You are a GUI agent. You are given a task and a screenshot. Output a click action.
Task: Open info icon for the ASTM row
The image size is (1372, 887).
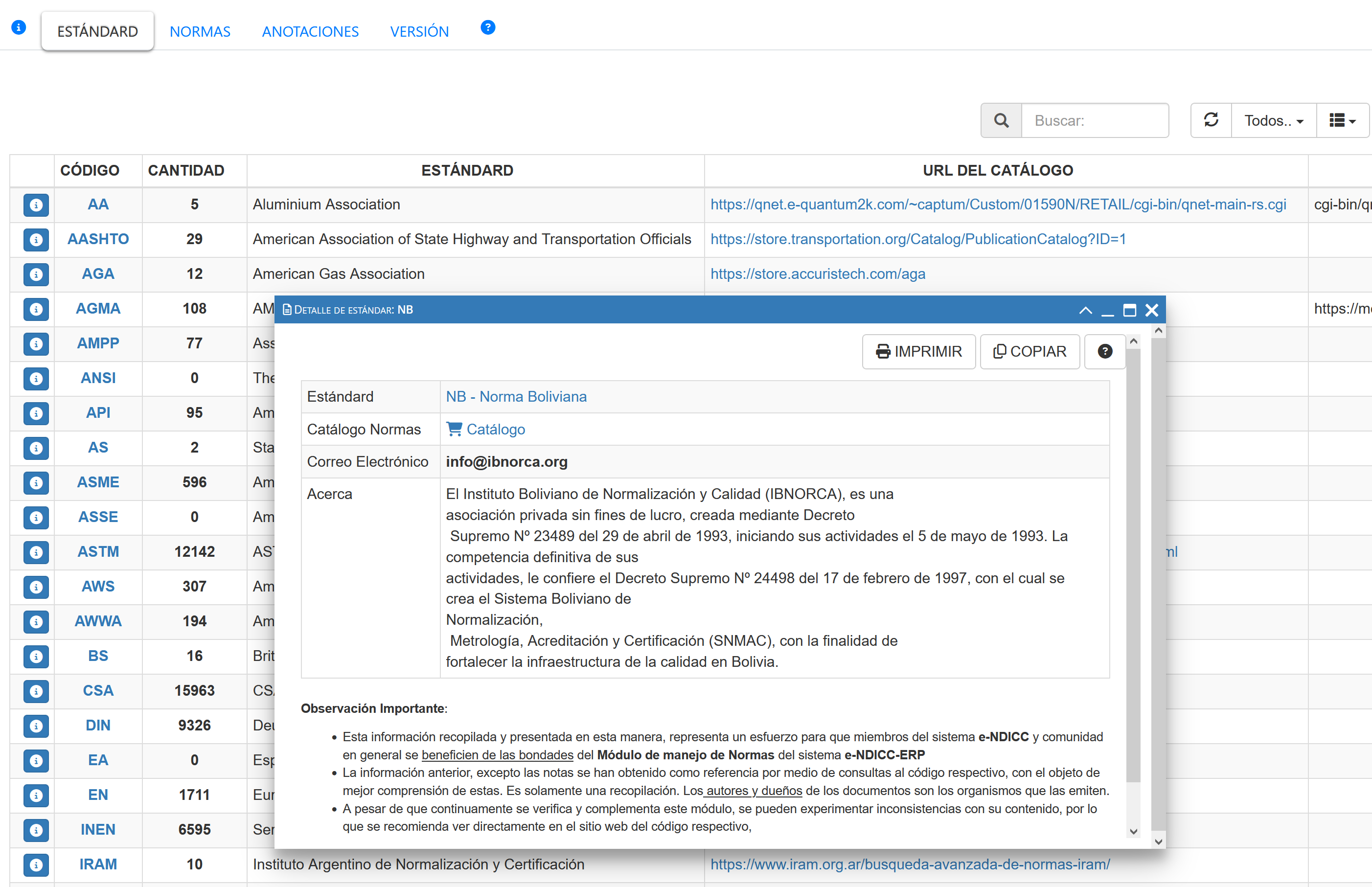pyautogui.click(x=36, y=552)
